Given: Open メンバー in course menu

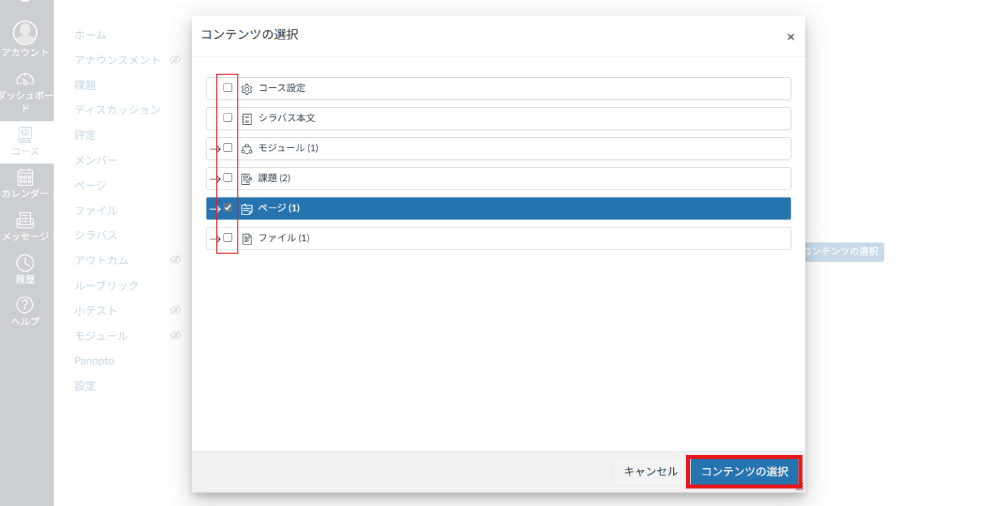Looking at the screenshot, I should tap(96, 160).
